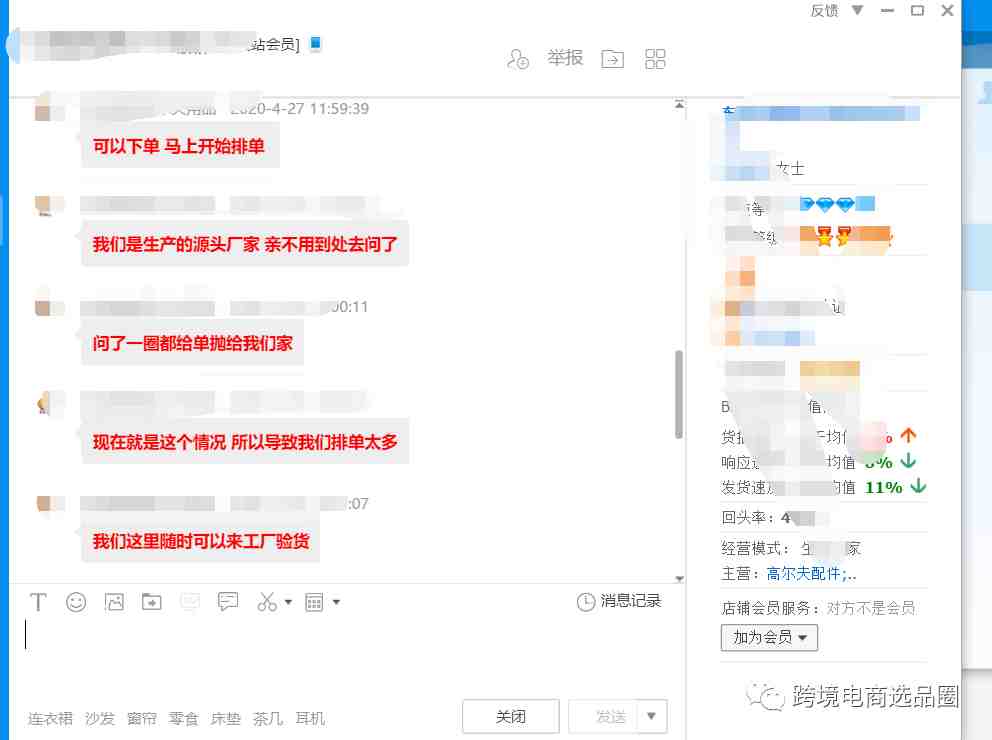This screenshot has height=740, width=992.
Task: Select the screenshot scissors tool
Action: (266, 601)
